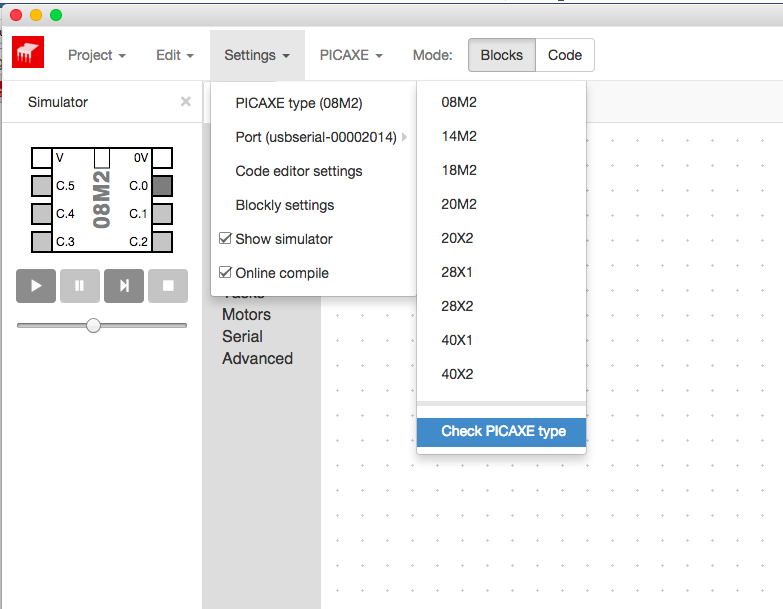Image resolution: width=783 pixels, height=609 pixels.
Task: Select 08M2 chip type
Action: (501, 102)
